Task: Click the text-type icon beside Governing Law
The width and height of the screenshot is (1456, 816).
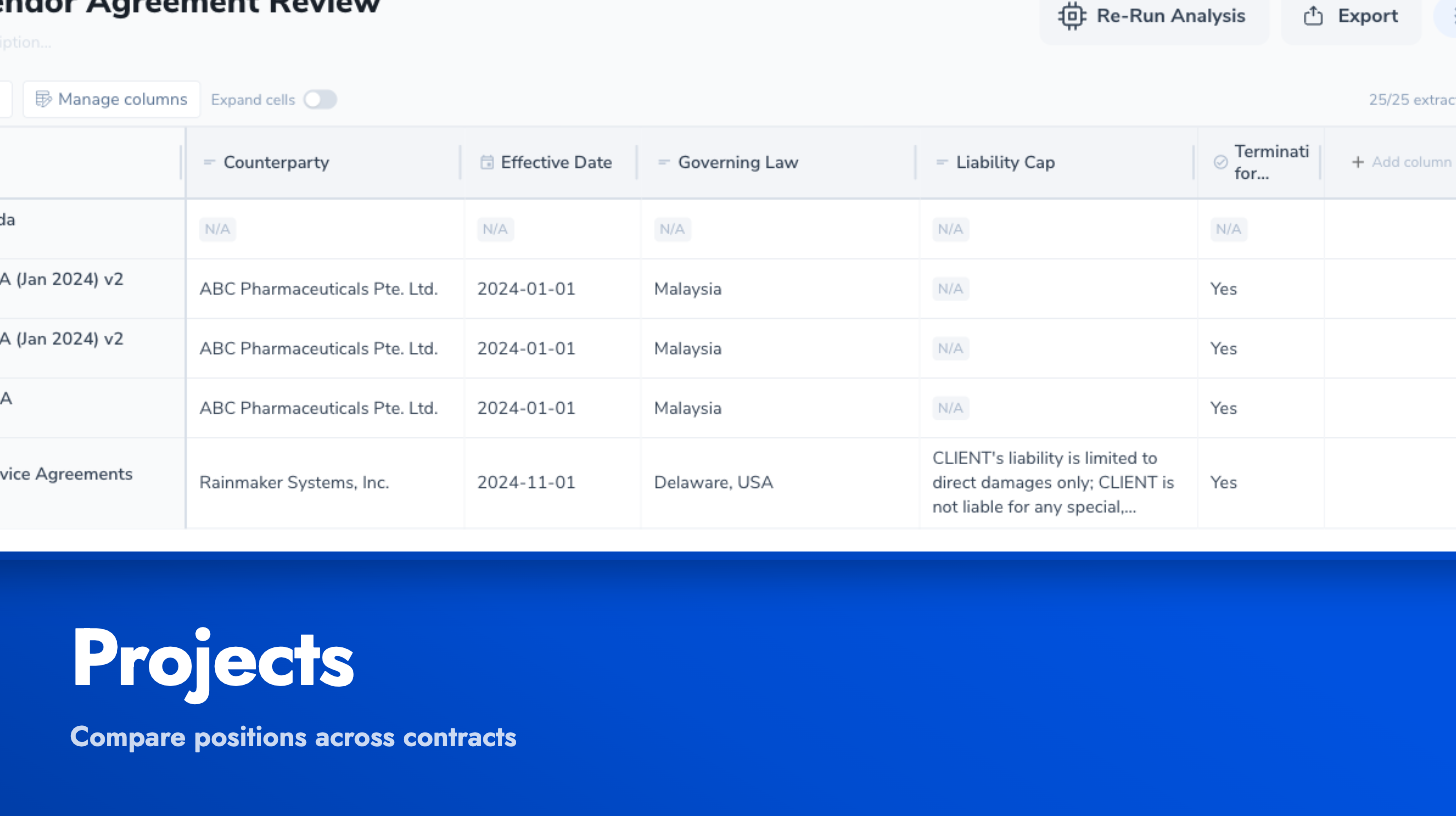Action: click(662, 161)
